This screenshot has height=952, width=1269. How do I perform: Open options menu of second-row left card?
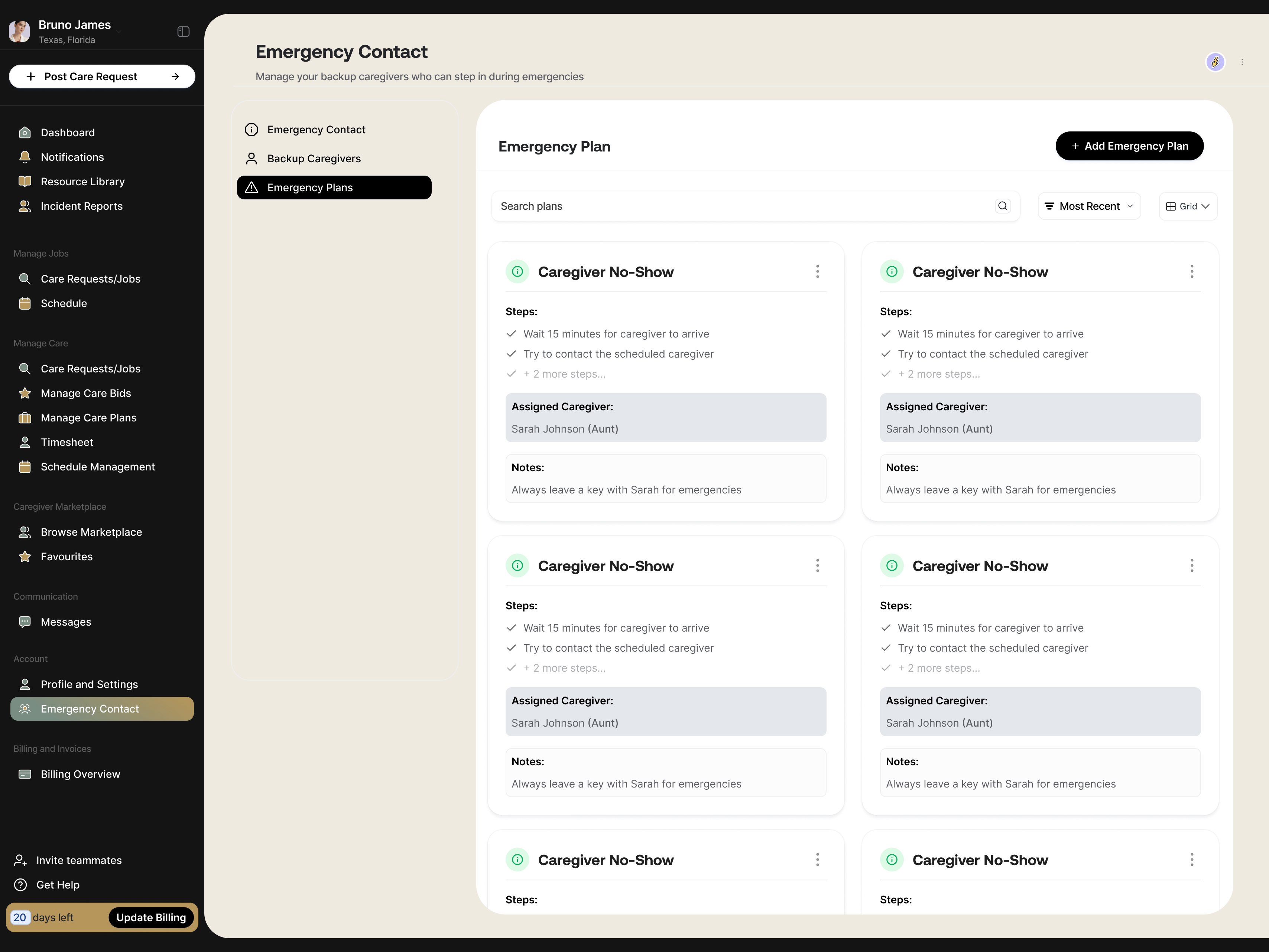click(x=818, y=565)
